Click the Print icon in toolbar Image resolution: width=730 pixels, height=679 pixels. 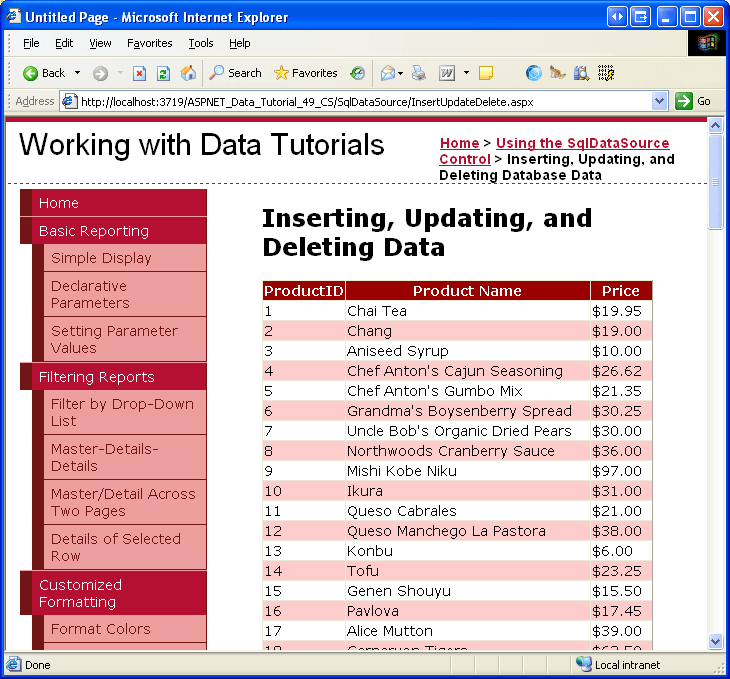pyautogui.click(x=419, y=73)
